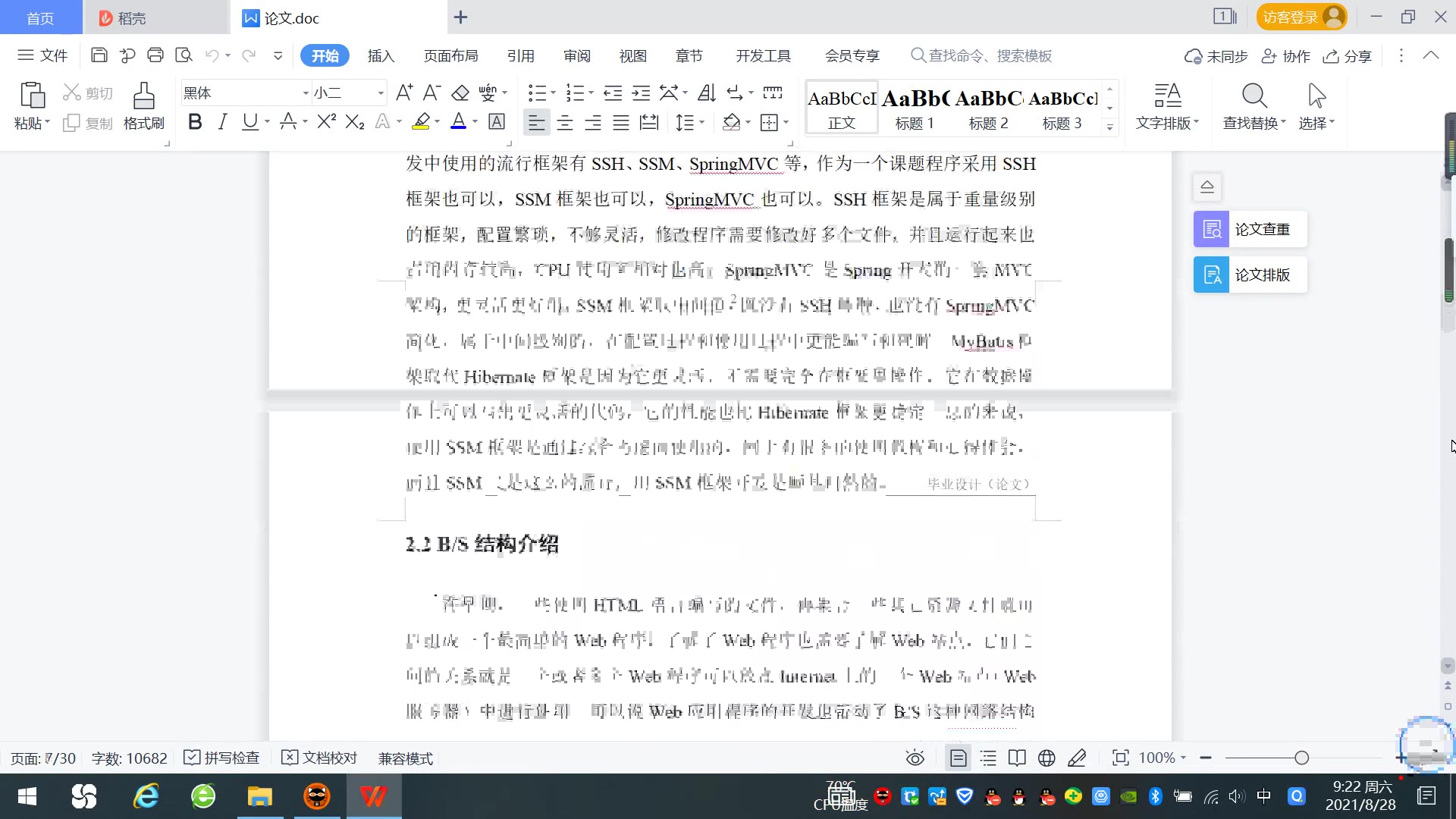
Task: Clear formatting with eraser icon
Action: [460, 93]
